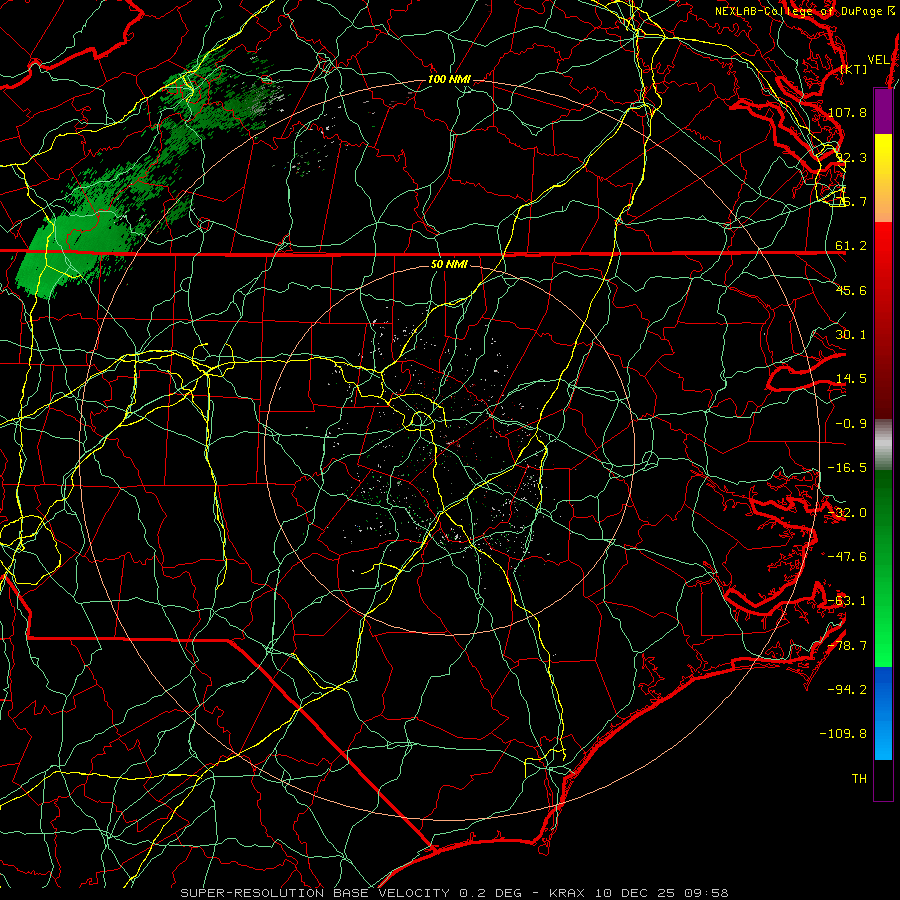This screenshot has width=900, height=900.
Task: Click the VEL legend title
Action: [878, 60]
